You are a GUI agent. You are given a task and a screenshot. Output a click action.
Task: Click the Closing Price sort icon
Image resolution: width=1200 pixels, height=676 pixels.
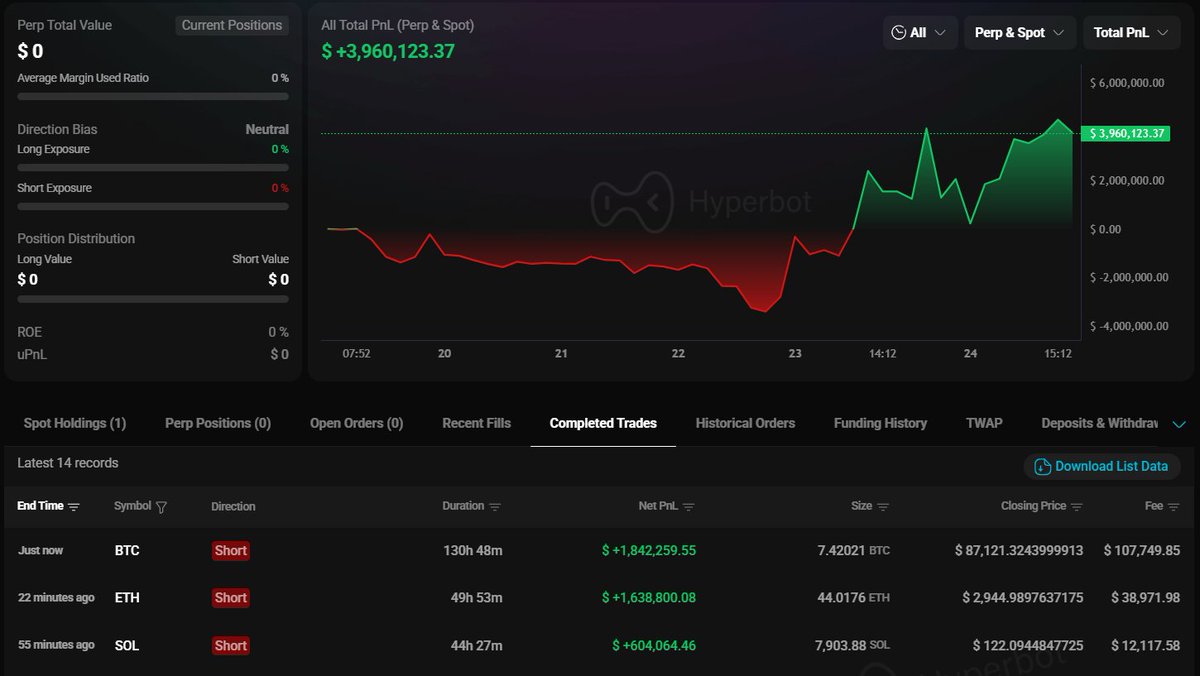point(1076,507)
